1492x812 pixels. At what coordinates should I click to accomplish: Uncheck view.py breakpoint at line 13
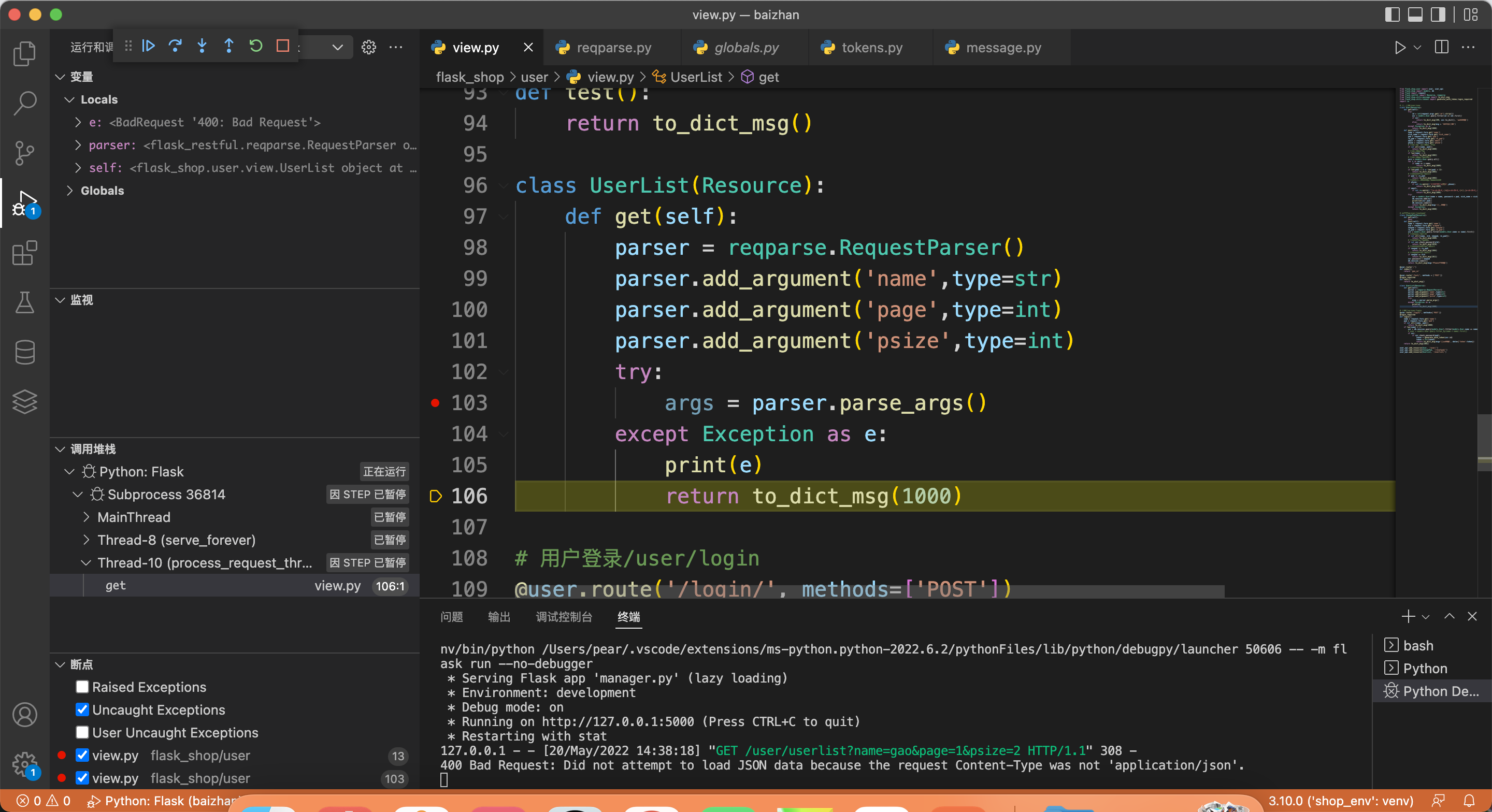coord(82,755)
